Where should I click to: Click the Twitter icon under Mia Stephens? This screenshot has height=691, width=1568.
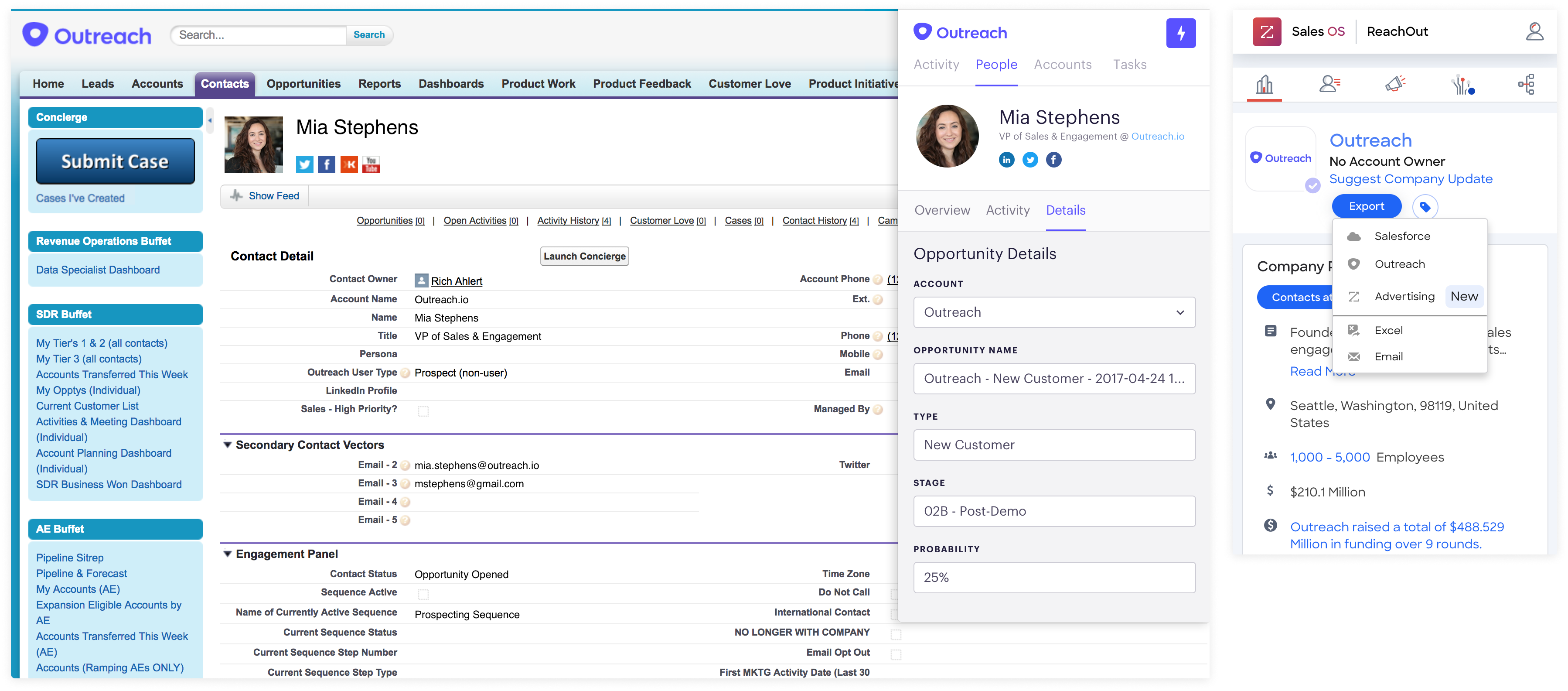click(x=304, y=164)
